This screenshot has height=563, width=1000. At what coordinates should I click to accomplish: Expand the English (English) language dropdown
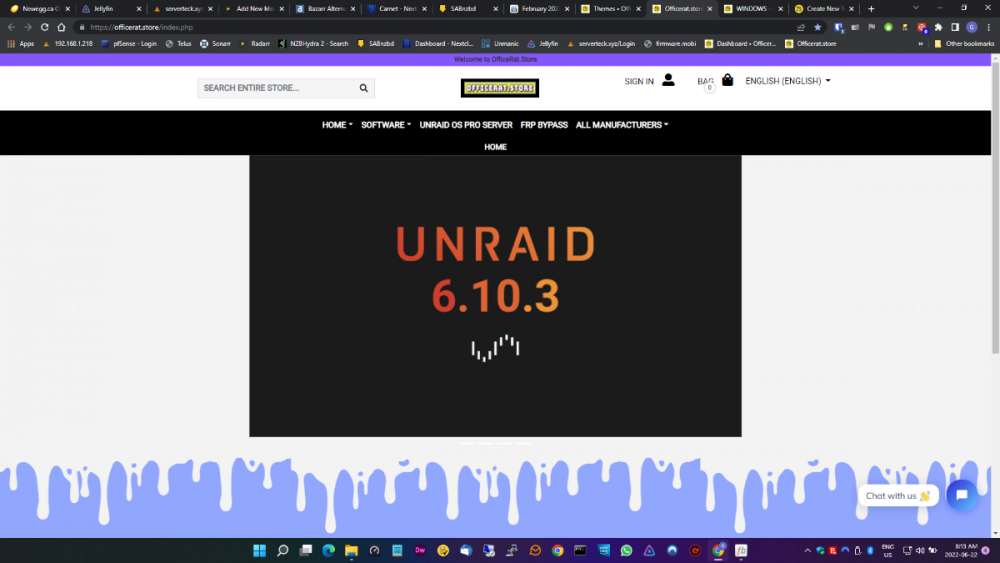pyautogui.click(x=788, y=81)
